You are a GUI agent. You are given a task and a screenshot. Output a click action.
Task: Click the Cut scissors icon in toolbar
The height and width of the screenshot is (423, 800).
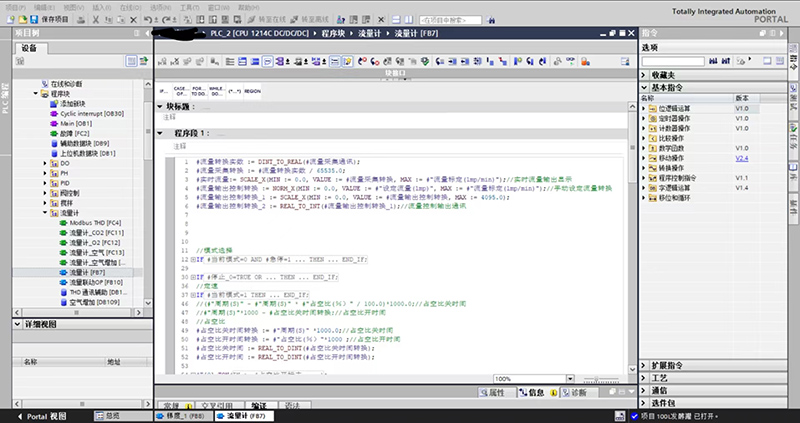95,19
